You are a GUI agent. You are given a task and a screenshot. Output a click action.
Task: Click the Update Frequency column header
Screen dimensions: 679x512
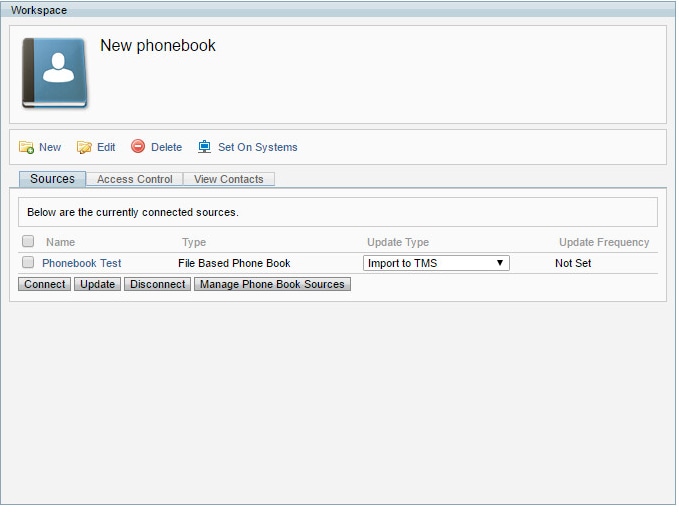(604, 242)
